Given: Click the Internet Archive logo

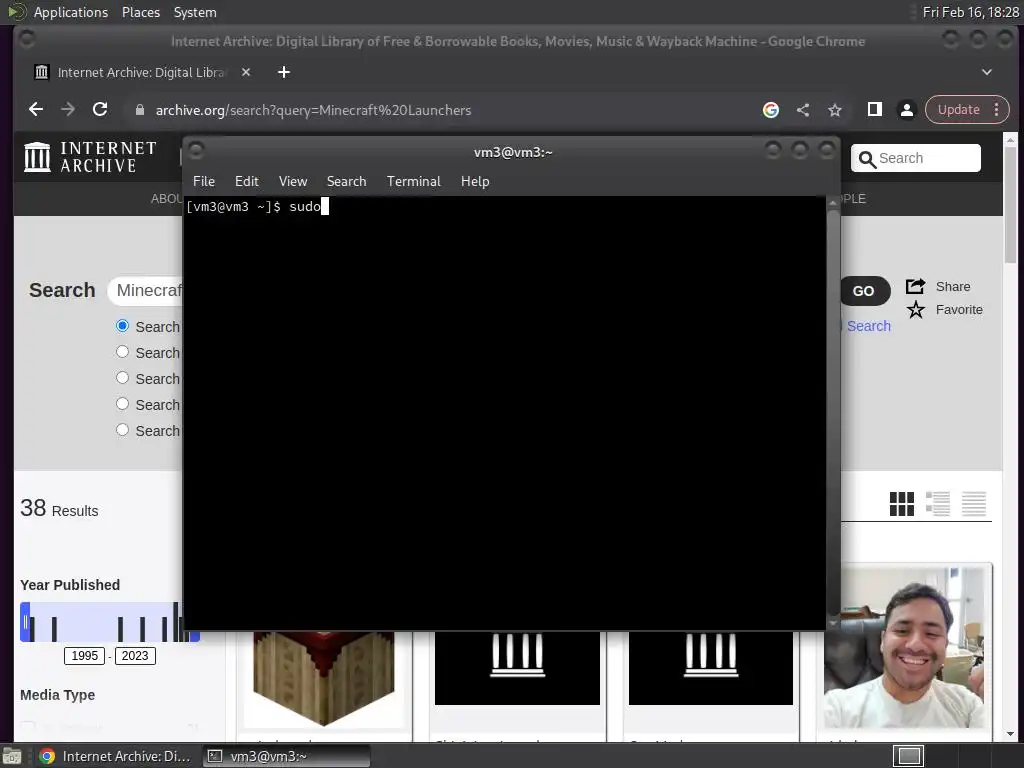Looking at the screenshot, I should 90,157.
